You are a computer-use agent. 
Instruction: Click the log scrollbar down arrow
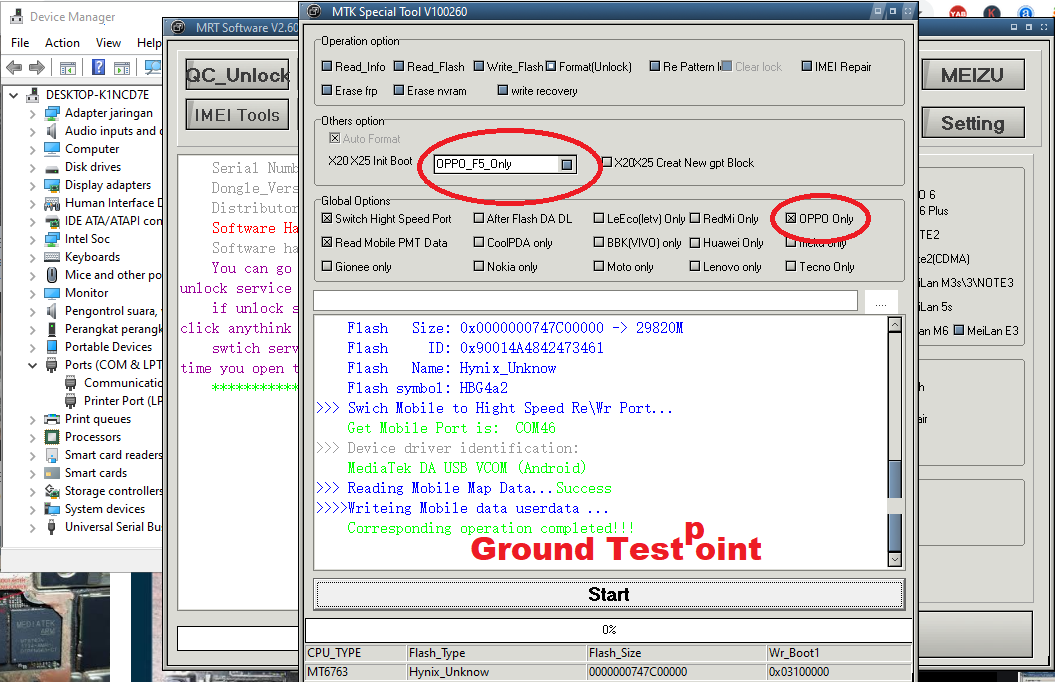[x=894, y=559]
